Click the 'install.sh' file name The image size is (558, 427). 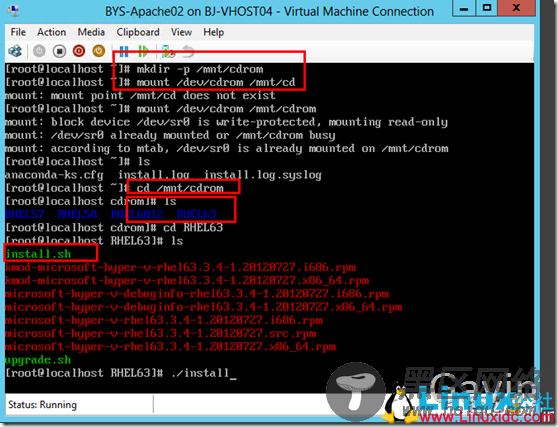(x=38, y=254)
